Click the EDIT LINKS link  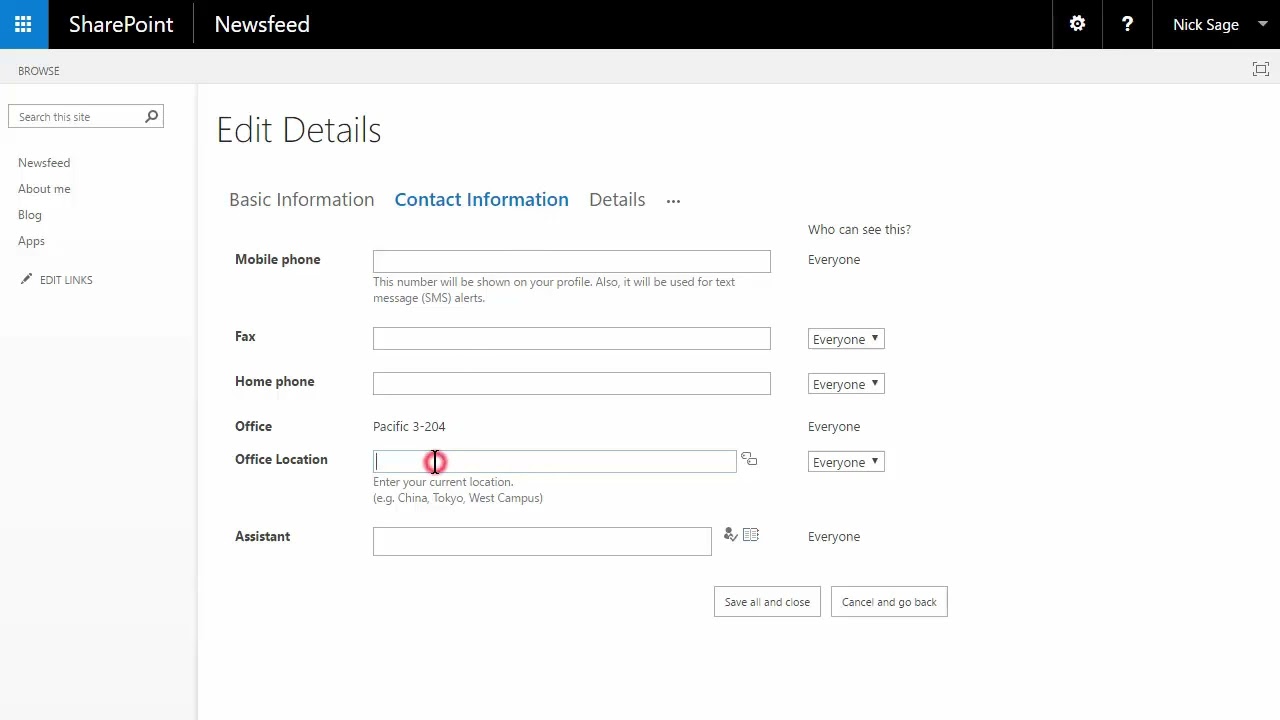pyautogui.click(x=66, y=280)
